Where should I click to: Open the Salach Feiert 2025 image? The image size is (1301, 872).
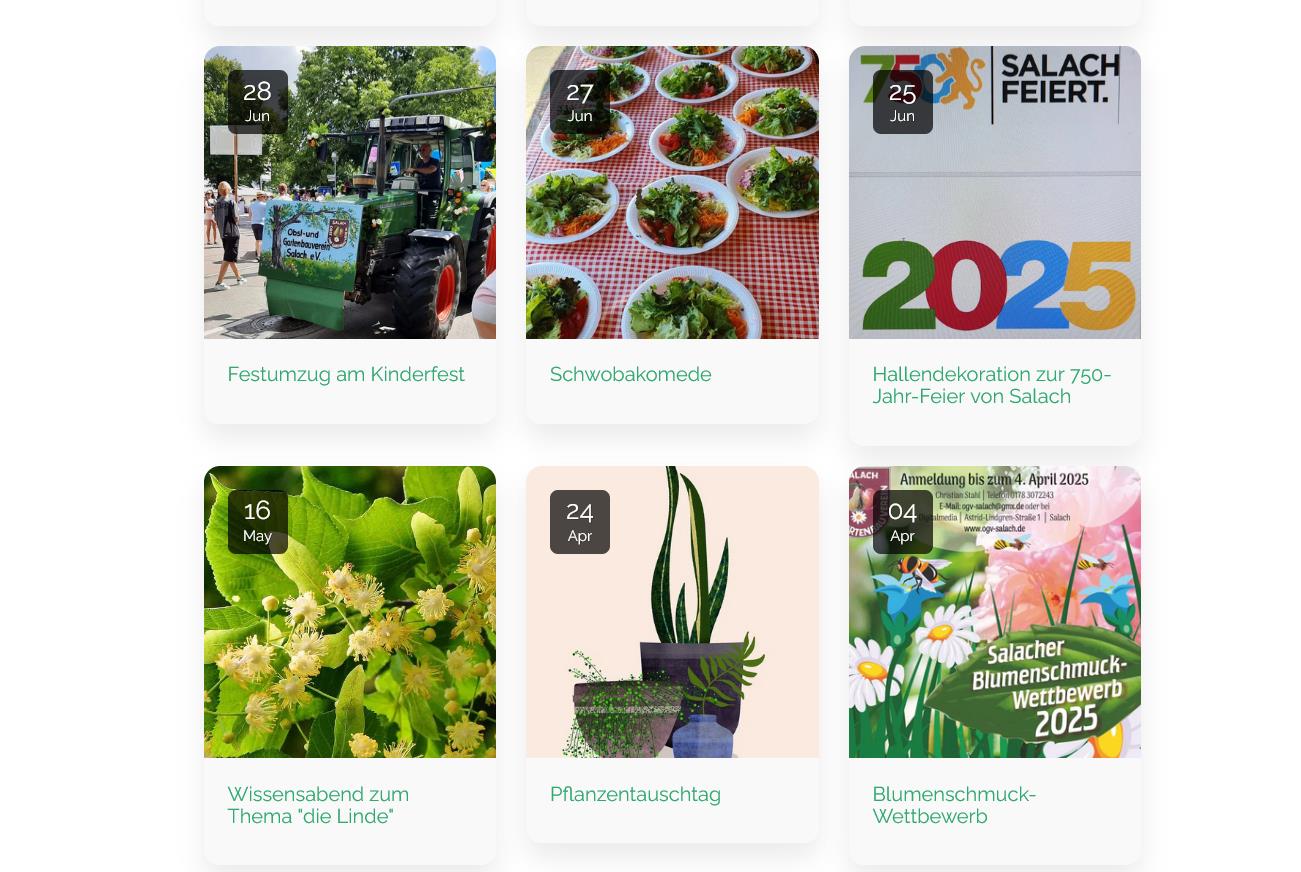(995, 192)
